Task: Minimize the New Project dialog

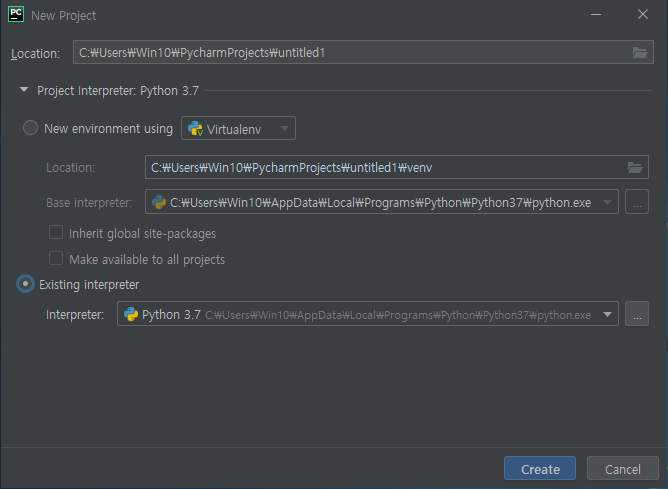Action: [596, 14]
